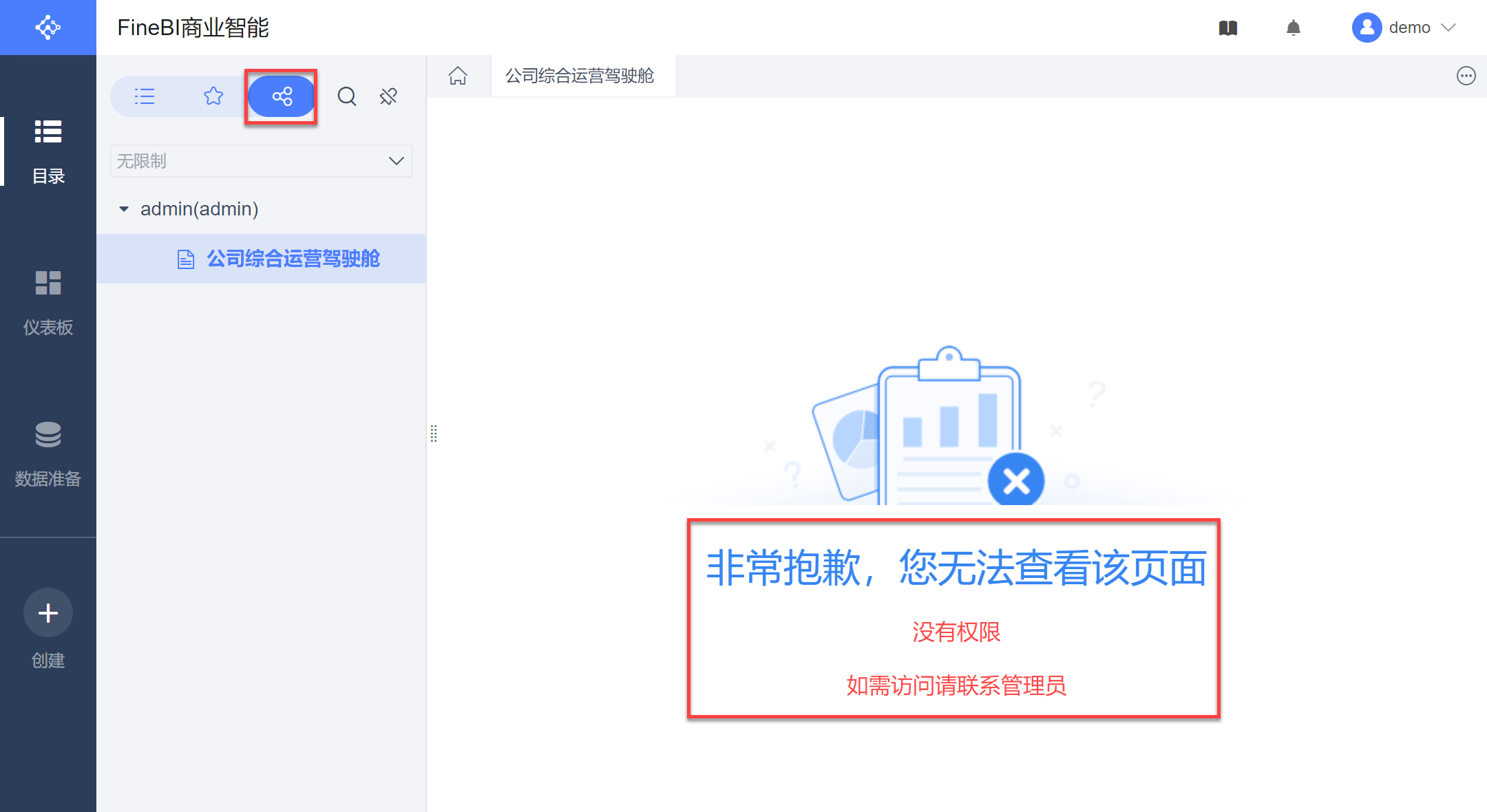Unpin the directory panel with pin icon
This screenshot has width=1487, height=812.
[388, 96]
